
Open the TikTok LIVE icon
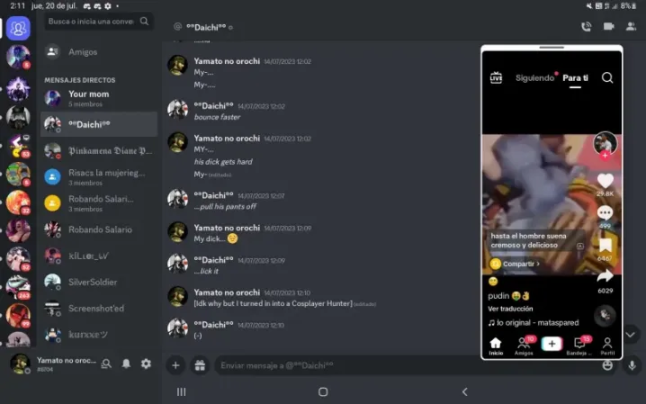click(x=495, y=77)
